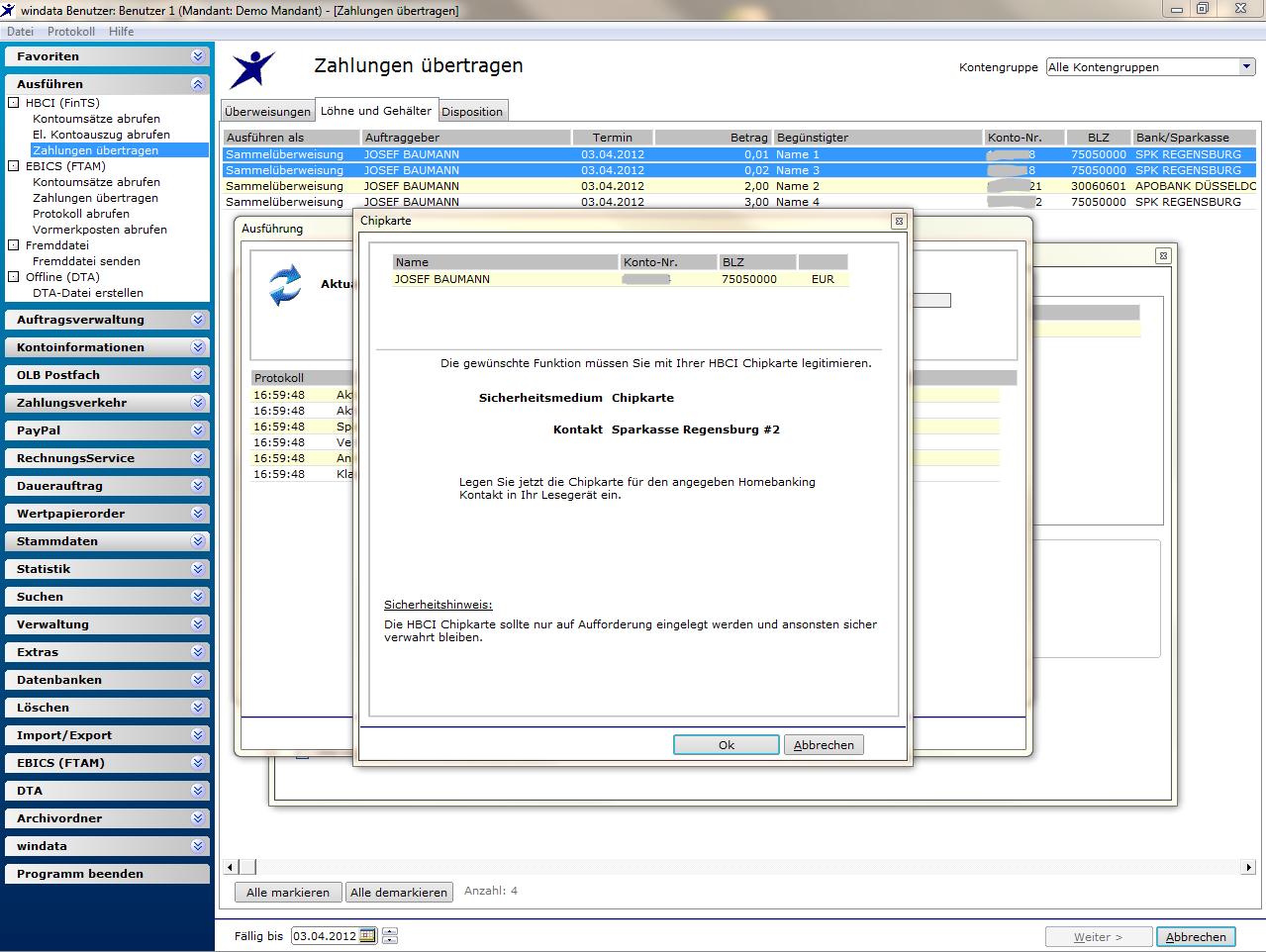Image resolution: width=1266 pixels, height=952 pixels.
Task: Click the windata star logo beside the heading
Action: pos(253,69)
